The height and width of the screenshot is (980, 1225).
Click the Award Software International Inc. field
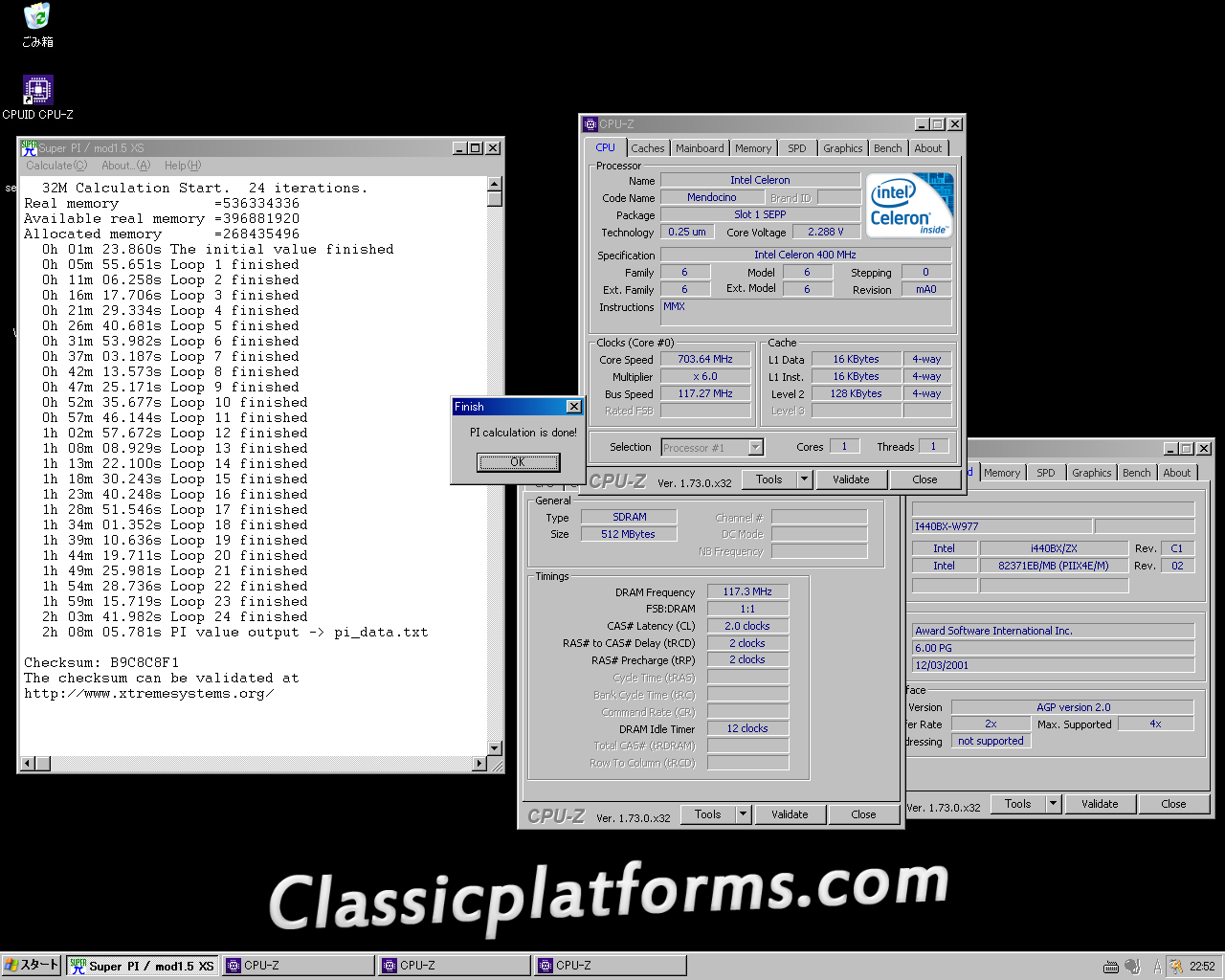pyautogui.click(x=1054, y=631)
